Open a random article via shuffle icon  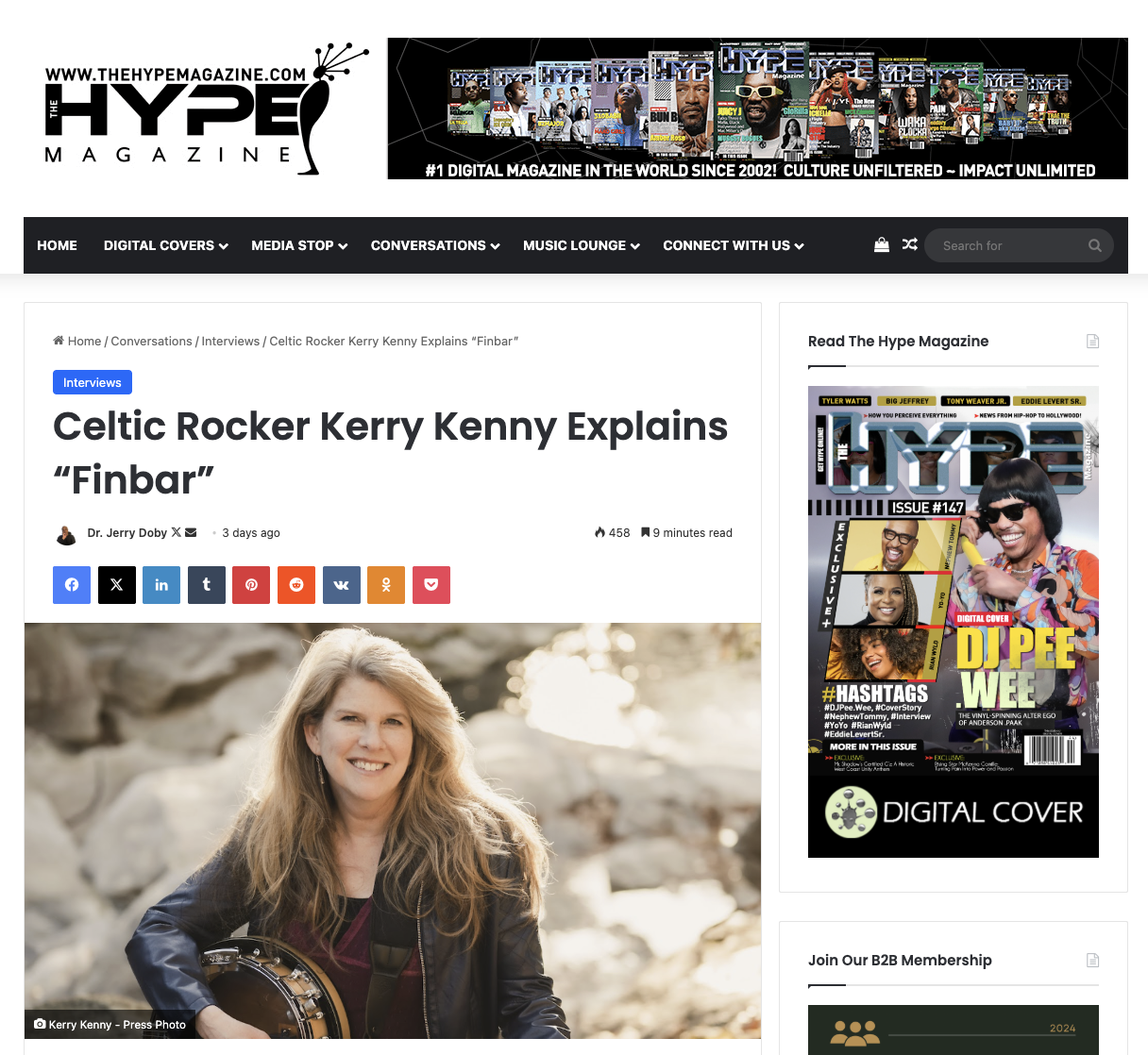[910, 245]
